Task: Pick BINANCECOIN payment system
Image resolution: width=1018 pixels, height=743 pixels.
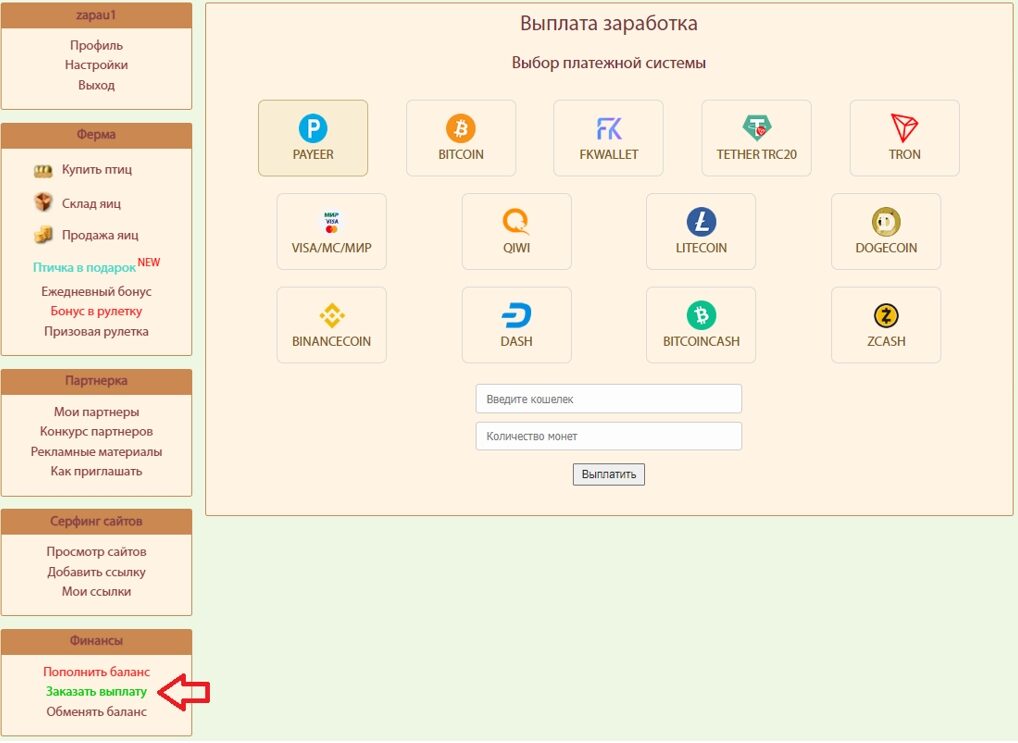Action: [332, 325]
